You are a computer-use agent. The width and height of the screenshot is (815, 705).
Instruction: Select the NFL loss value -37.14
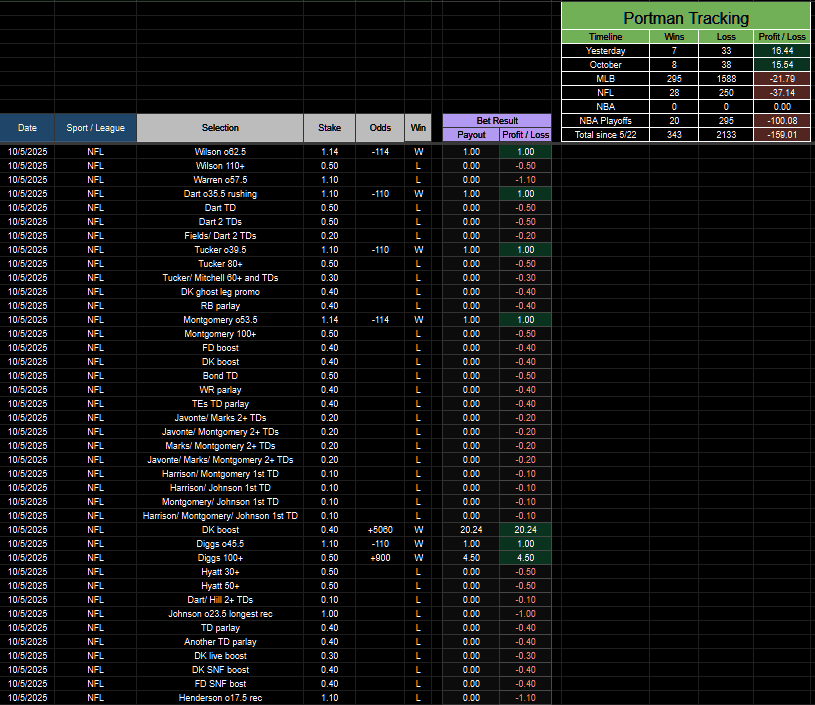pos(782,93)
